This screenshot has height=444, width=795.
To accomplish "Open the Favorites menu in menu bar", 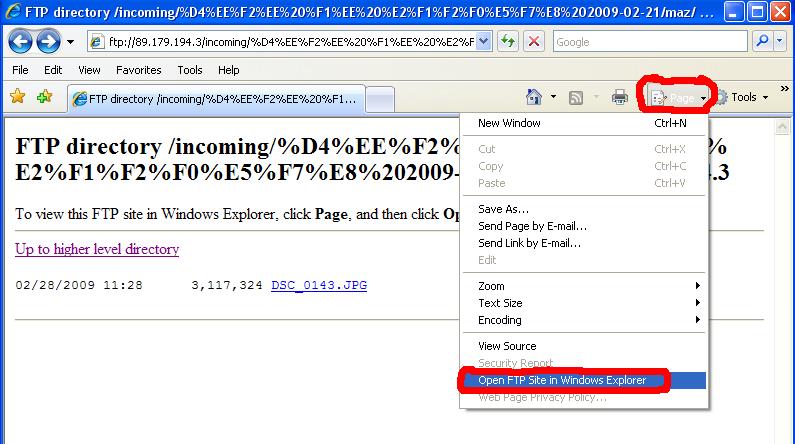I will pyautogui.click(x=138, y=70).
